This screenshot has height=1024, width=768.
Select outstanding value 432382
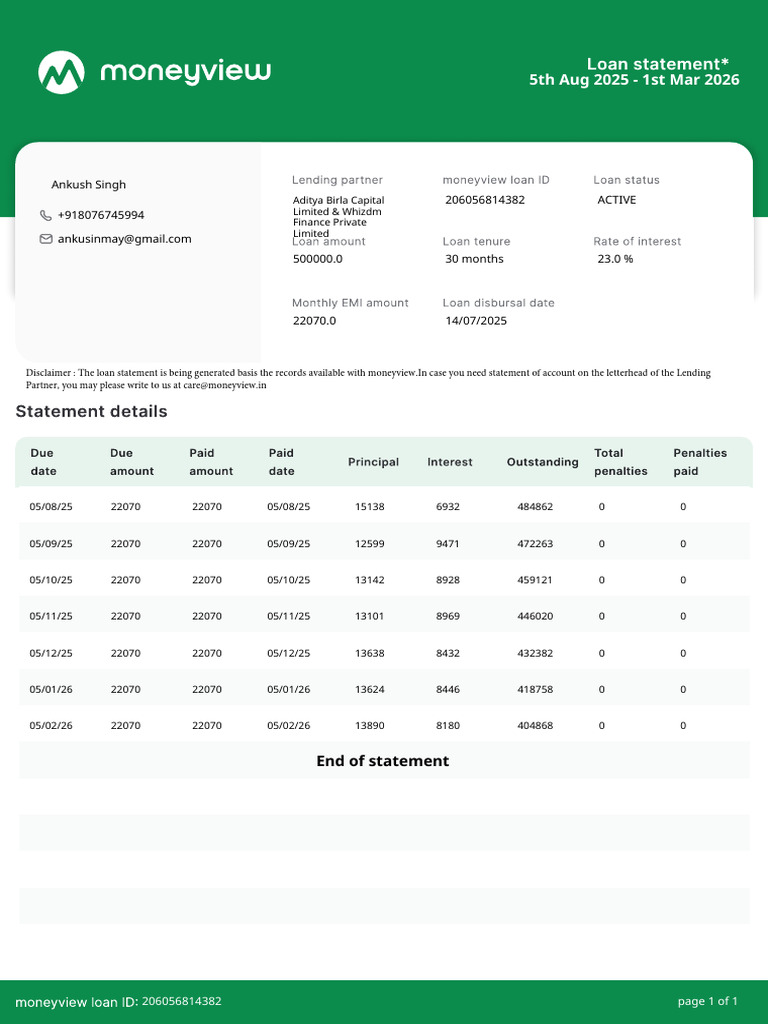pos(535,653)
